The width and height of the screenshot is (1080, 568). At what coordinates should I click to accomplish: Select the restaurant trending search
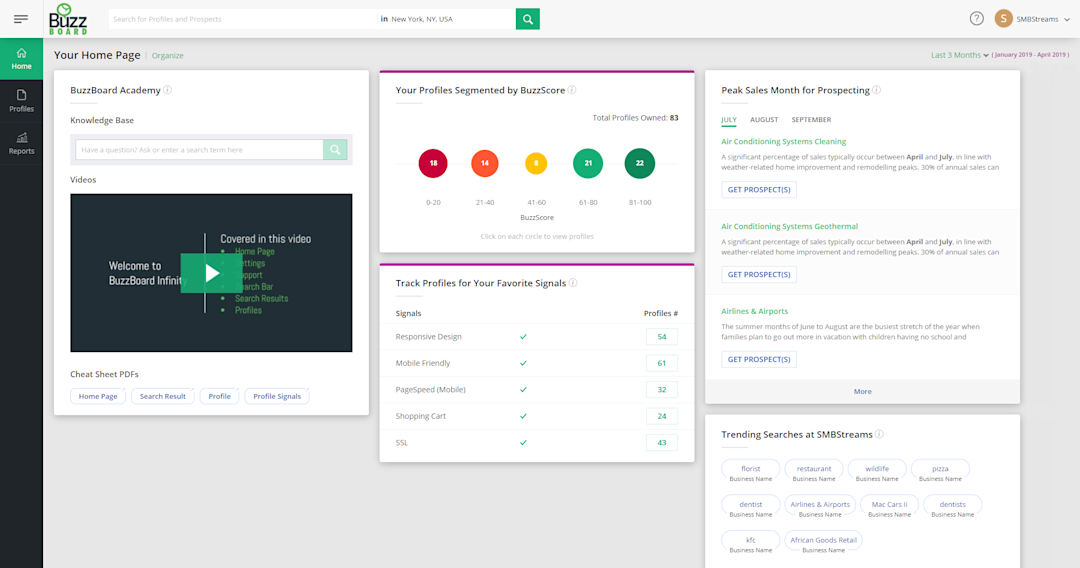pos(814,469)
